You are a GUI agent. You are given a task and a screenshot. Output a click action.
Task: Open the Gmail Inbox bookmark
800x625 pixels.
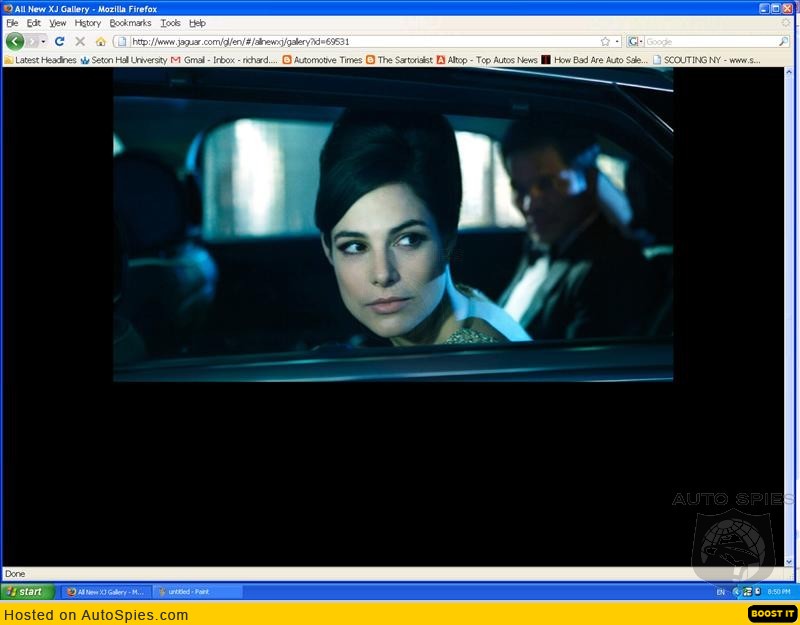[224, 60]
